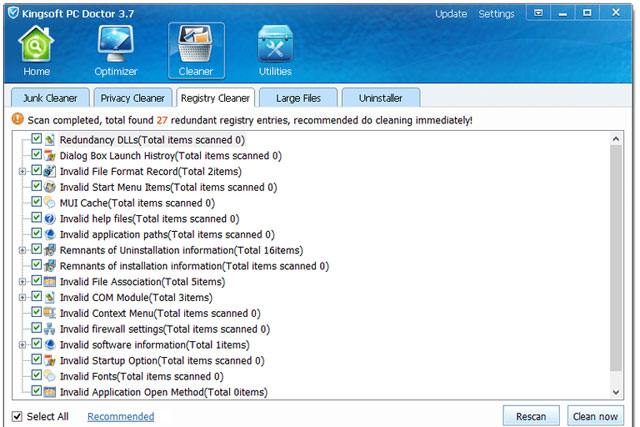Click the Invalid firewall settings icon
This screenshot has width=640, height=427.
tap(49, 329)
